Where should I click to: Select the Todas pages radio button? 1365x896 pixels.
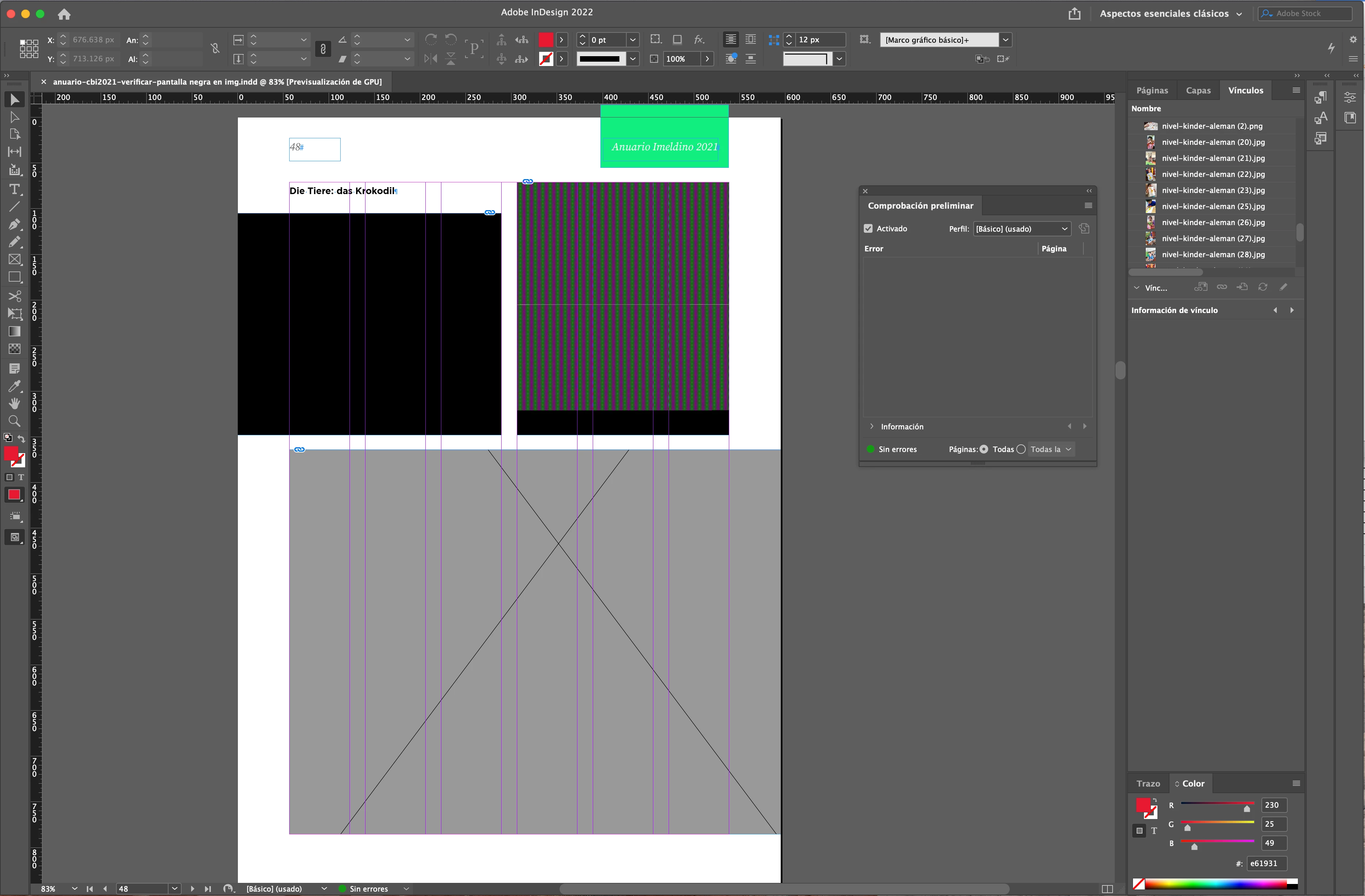point(984,449)
